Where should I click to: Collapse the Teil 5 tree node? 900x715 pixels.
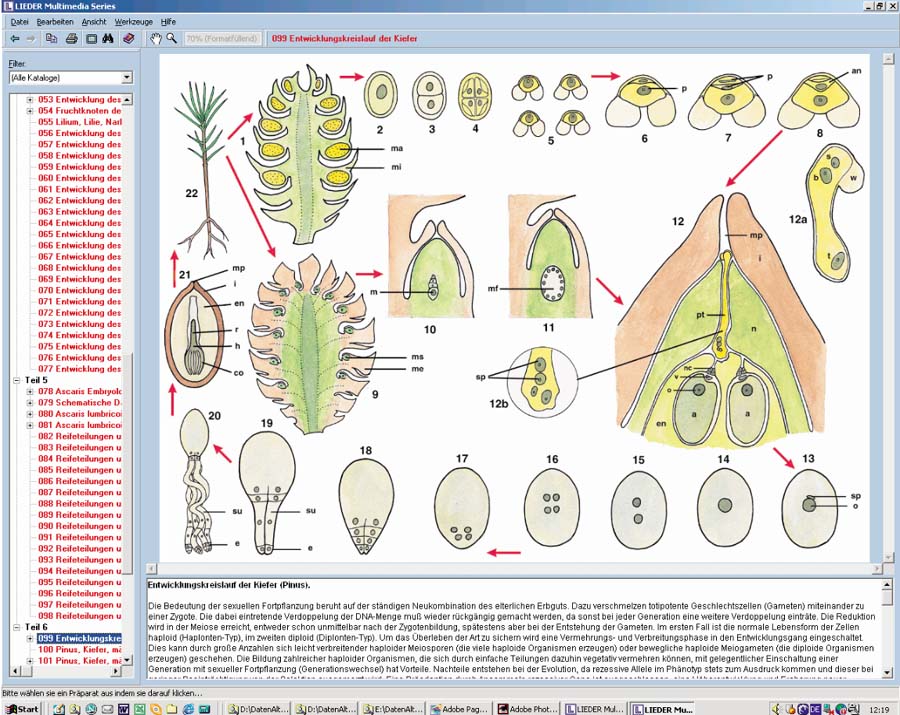tap(17, 380)
